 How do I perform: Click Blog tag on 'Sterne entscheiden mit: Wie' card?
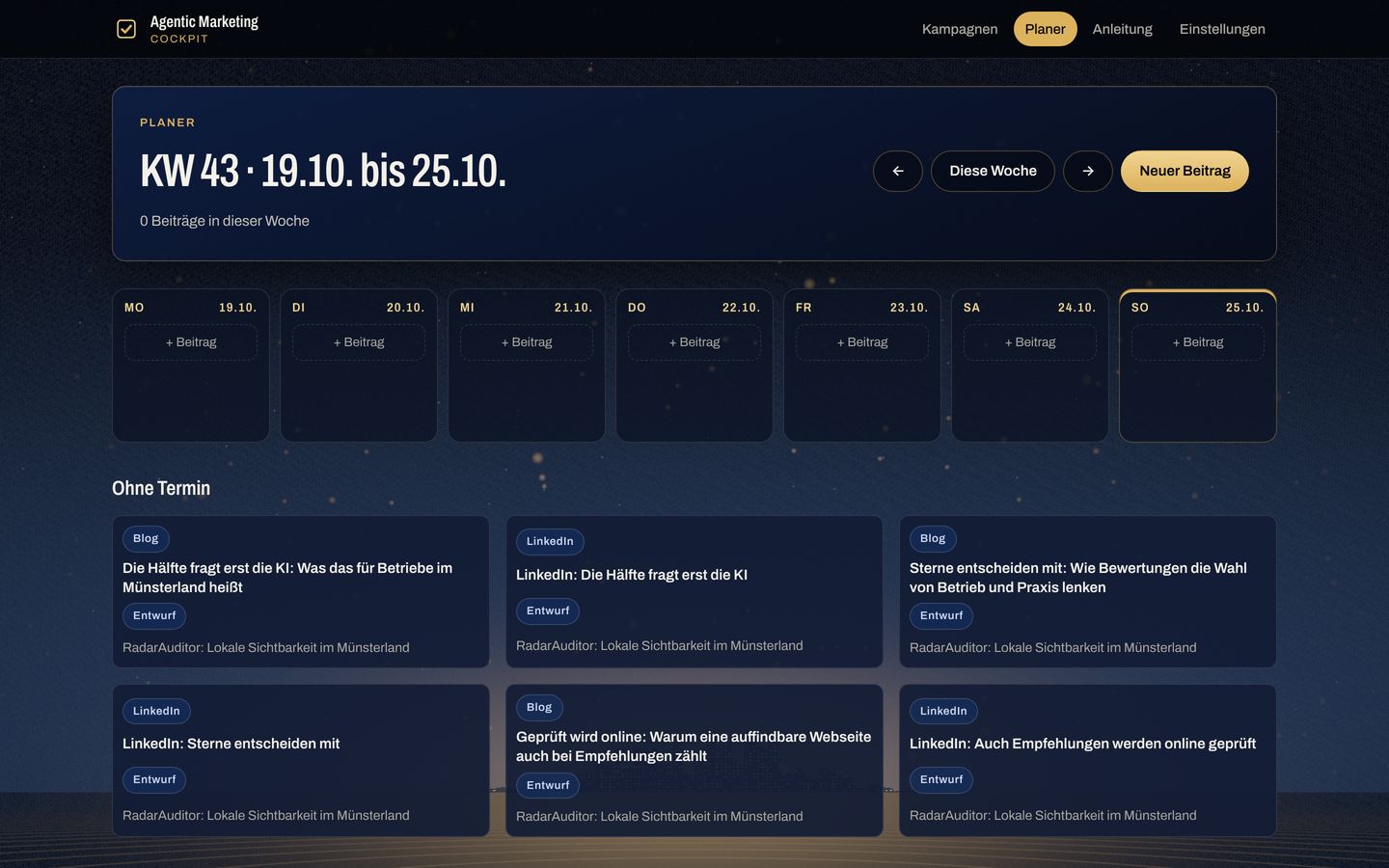click(933, 538)
